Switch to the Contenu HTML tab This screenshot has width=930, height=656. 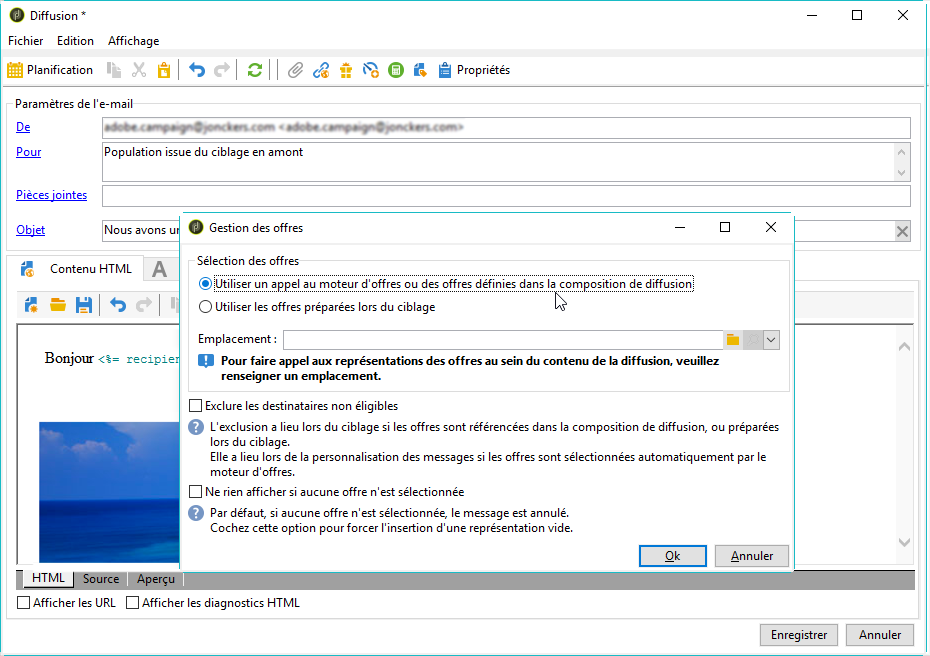pyautogui.click(x=77, y=269)
